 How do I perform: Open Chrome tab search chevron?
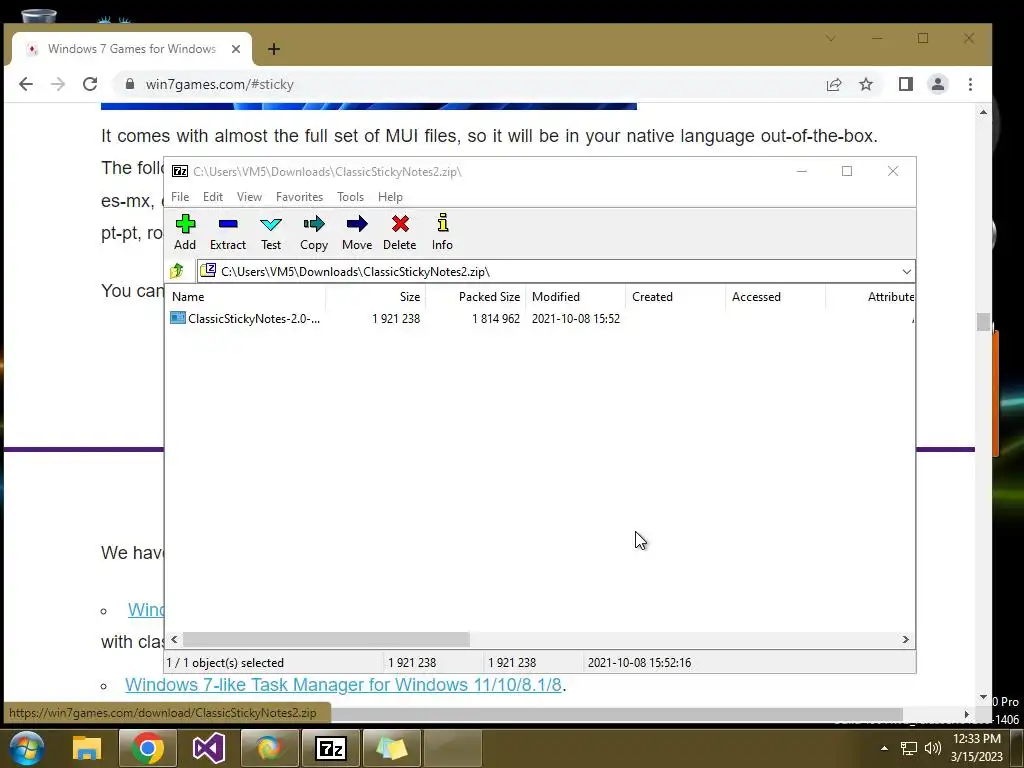(x=830, y=39)
